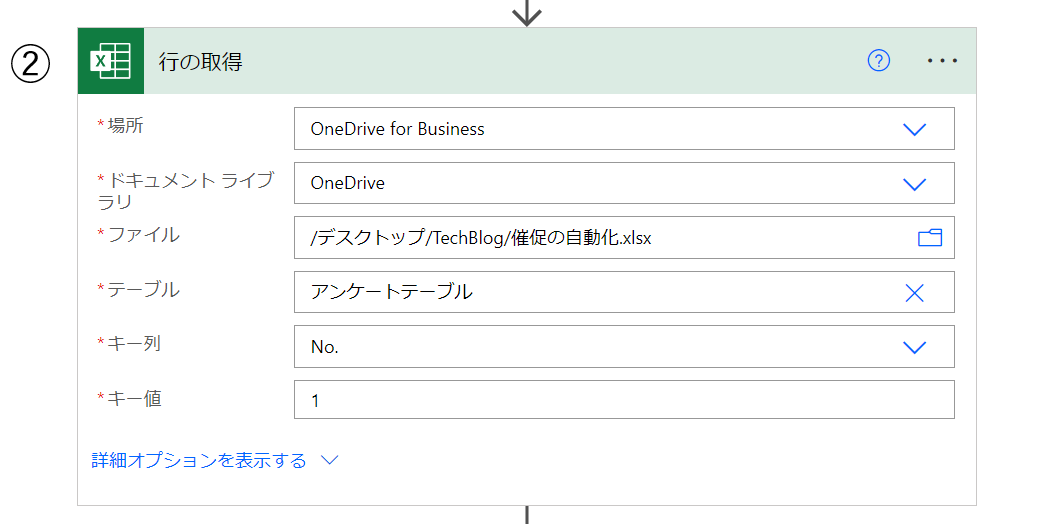Click the 行の取得 action title

click(x=201, y=62)
